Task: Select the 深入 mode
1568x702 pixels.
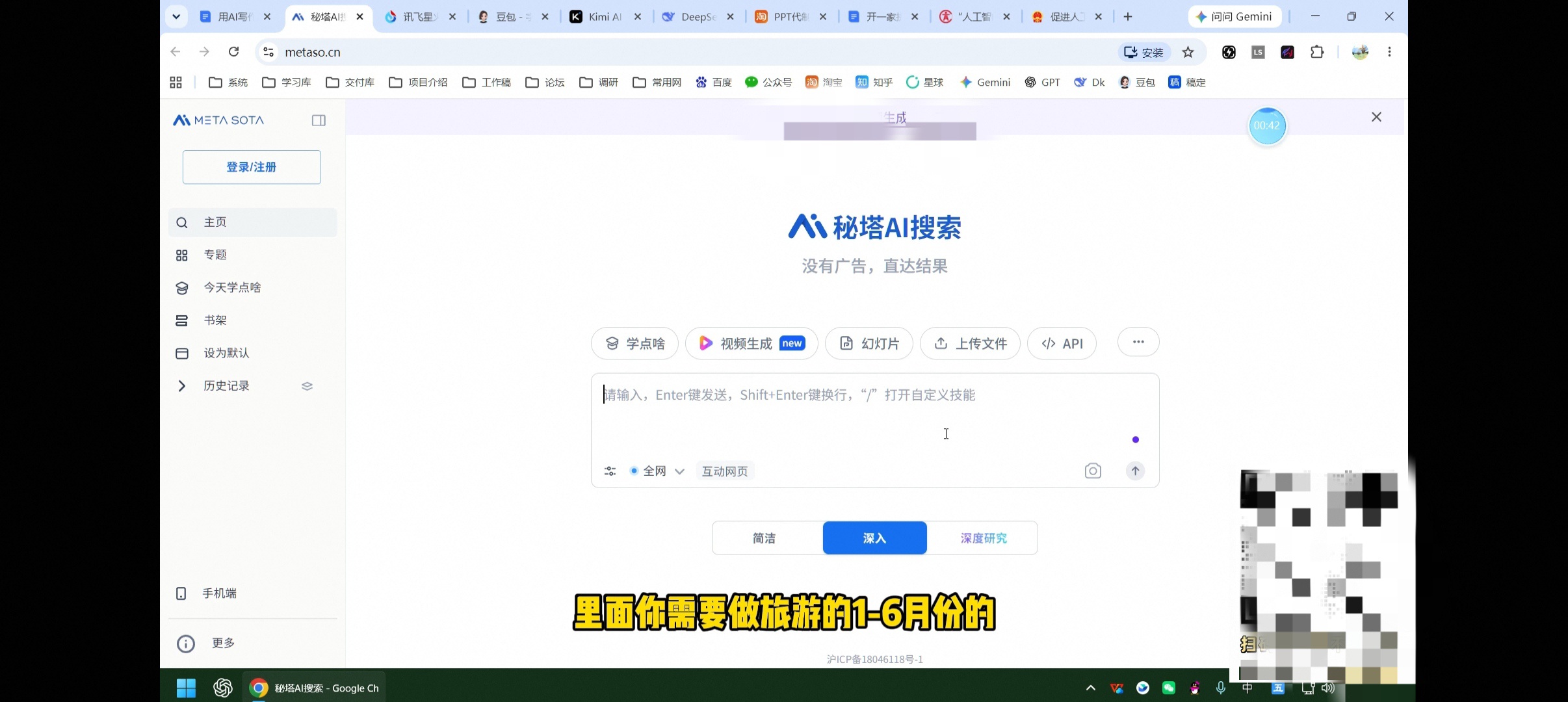Action: (x=875, y=538)
